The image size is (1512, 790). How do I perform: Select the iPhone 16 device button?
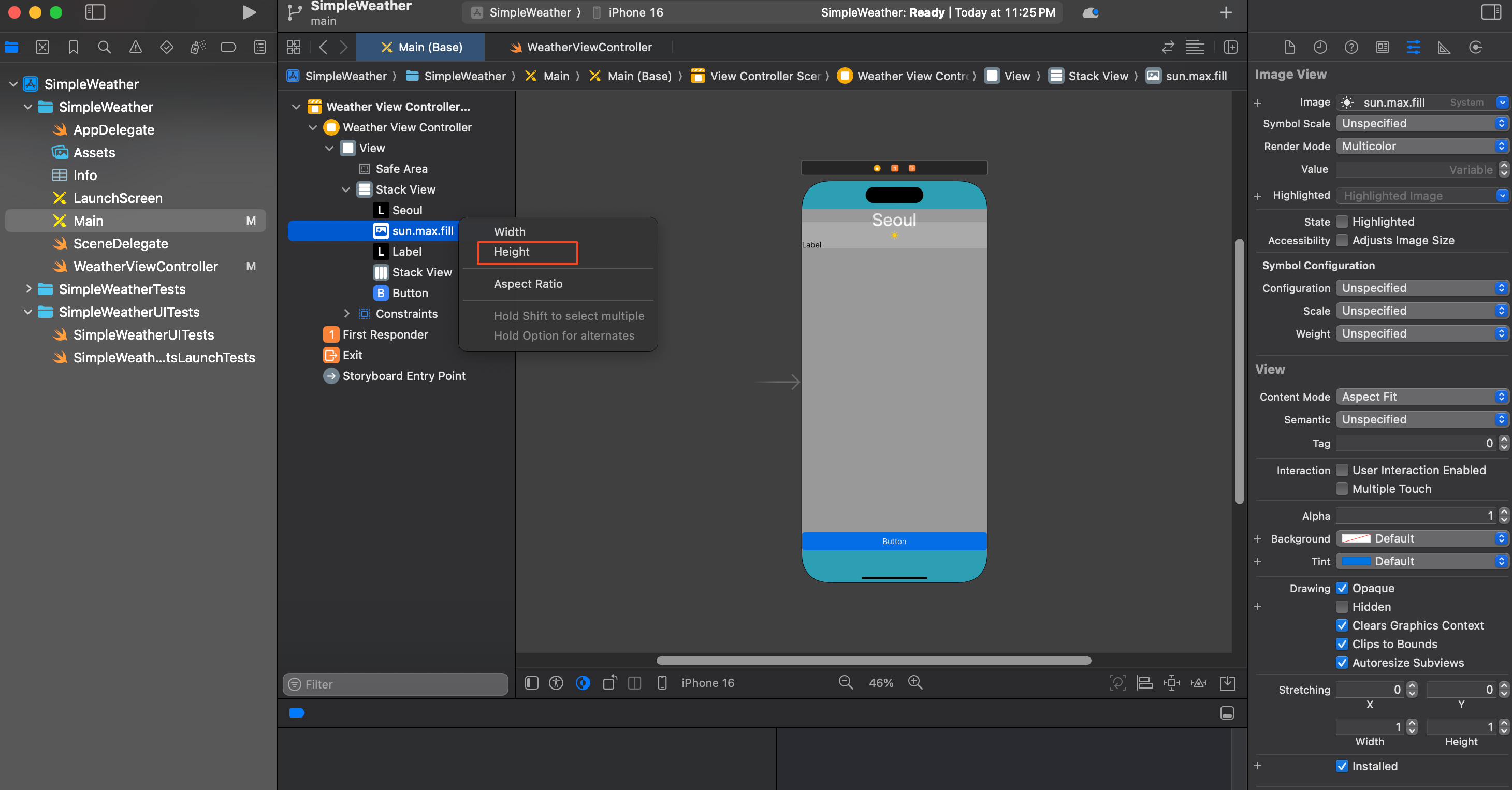[x=707, y=683]
